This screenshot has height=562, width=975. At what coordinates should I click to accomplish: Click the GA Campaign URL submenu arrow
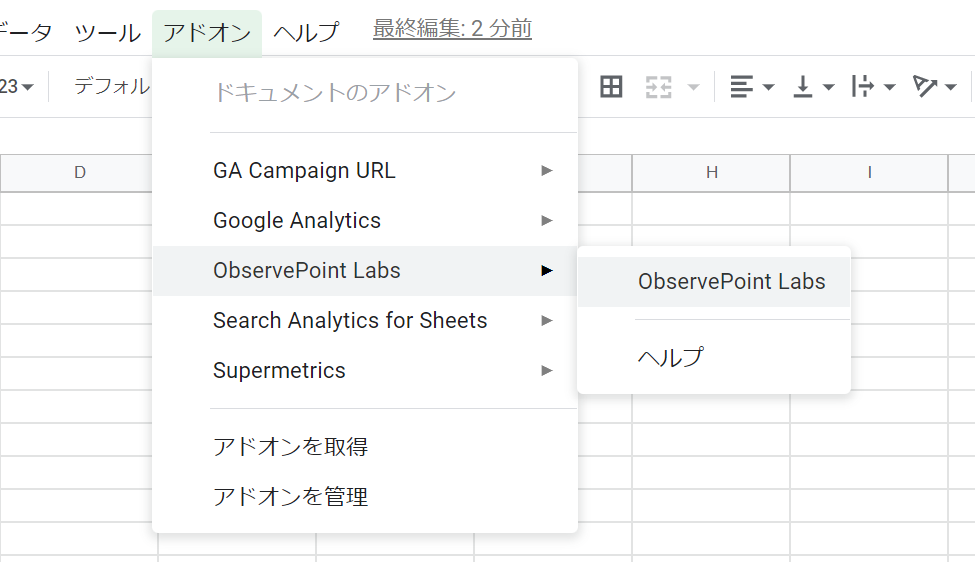point(547,170)
